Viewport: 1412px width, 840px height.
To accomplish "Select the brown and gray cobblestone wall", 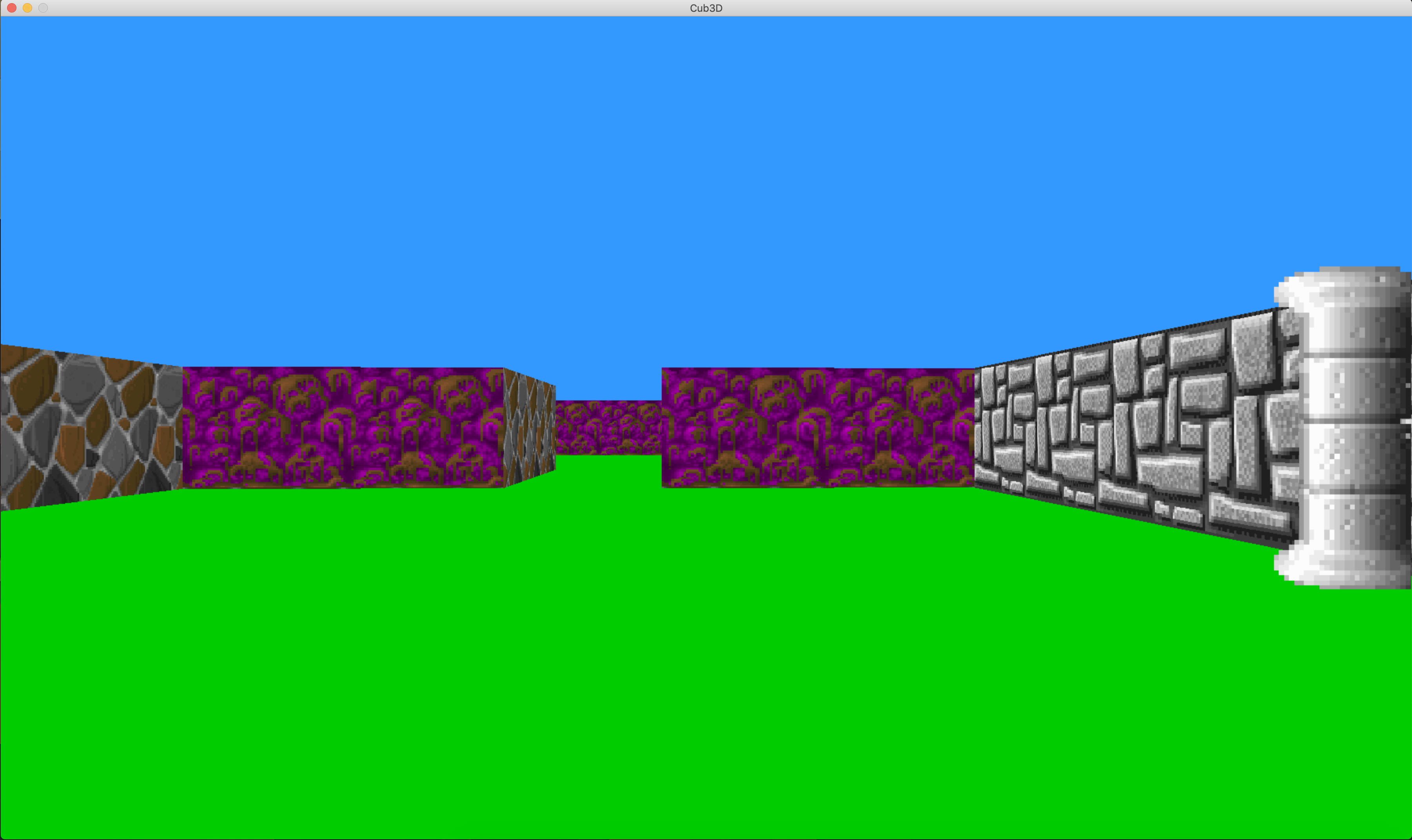I will click(x=85, y=427).
